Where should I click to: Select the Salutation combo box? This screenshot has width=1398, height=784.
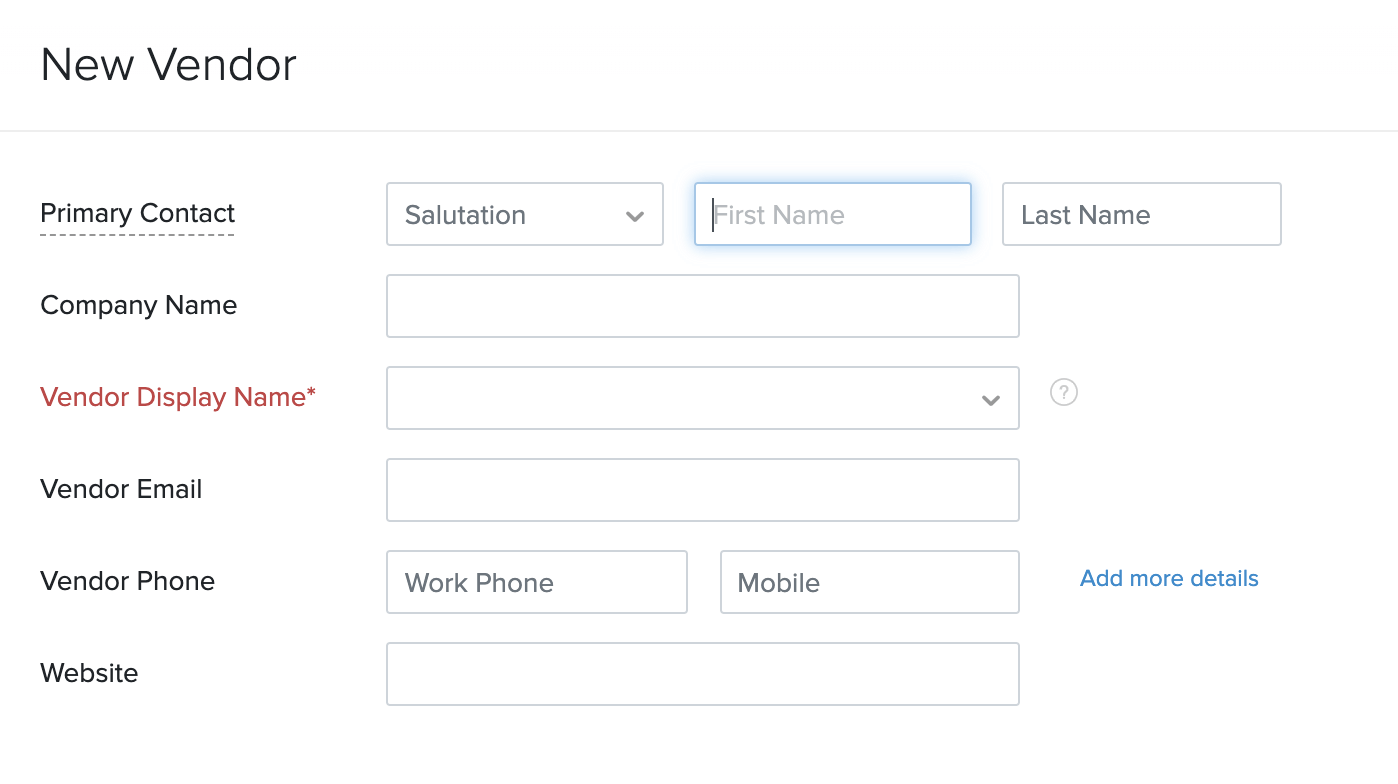coord(524,214)
